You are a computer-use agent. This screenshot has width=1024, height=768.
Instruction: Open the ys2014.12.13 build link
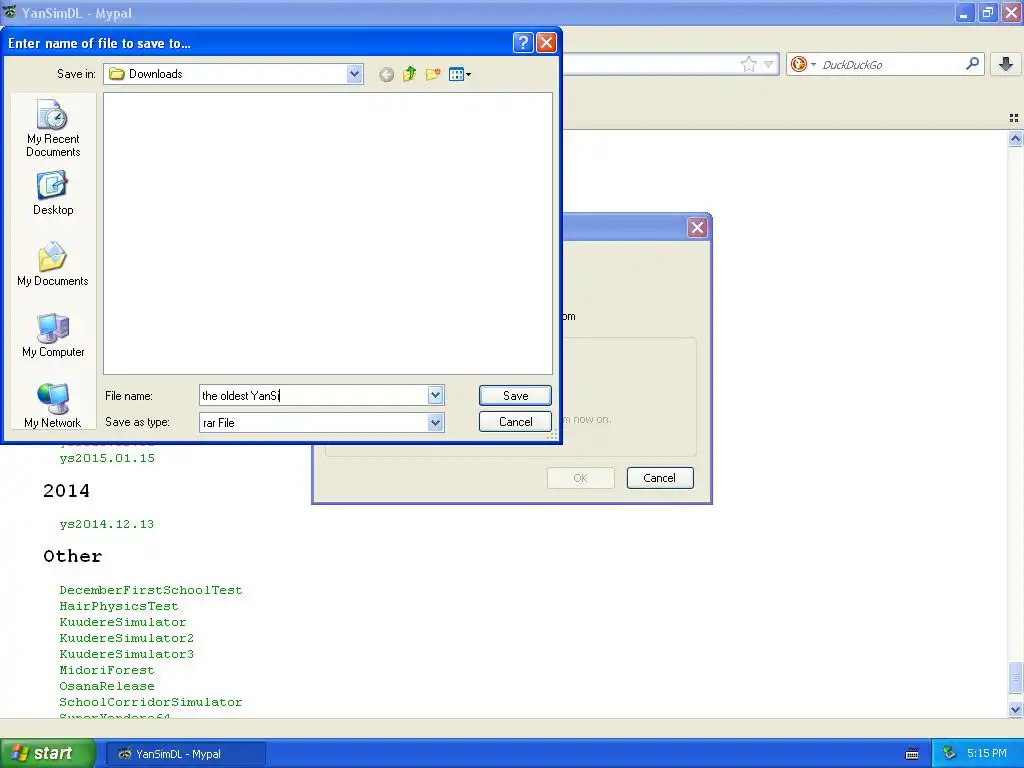[107, 524]
